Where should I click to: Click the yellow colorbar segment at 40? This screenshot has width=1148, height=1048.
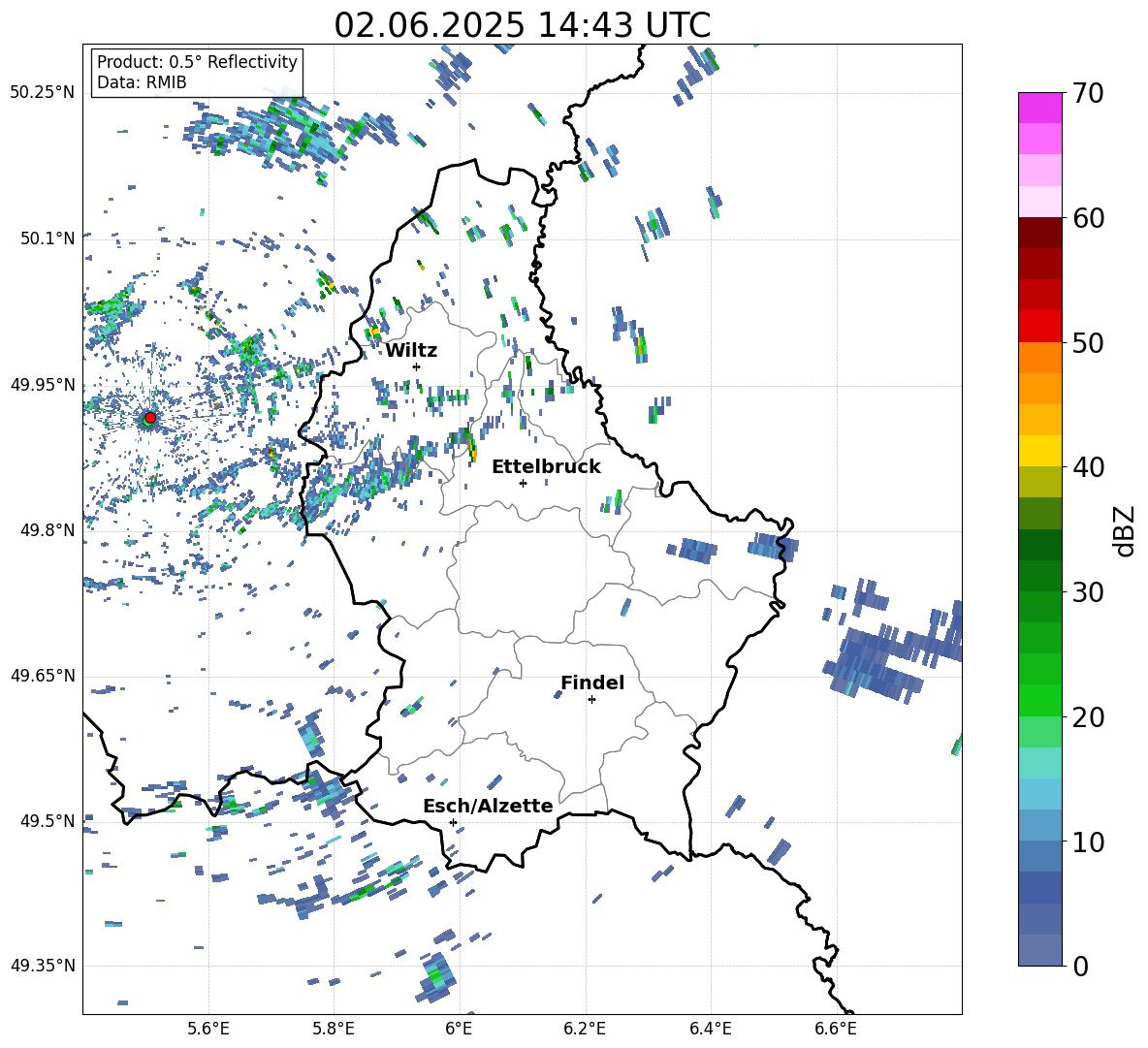point(1039,452)
